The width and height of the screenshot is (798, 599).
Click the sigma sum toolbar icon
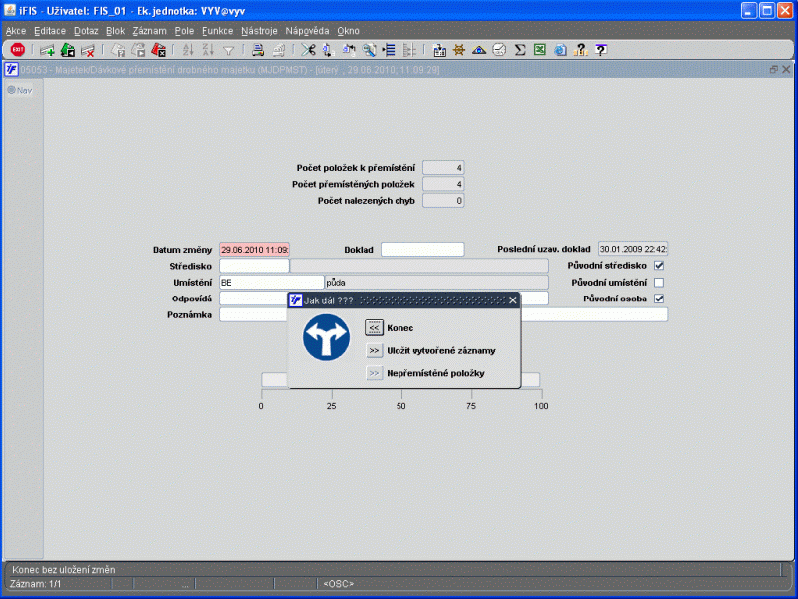pos(520,50)
